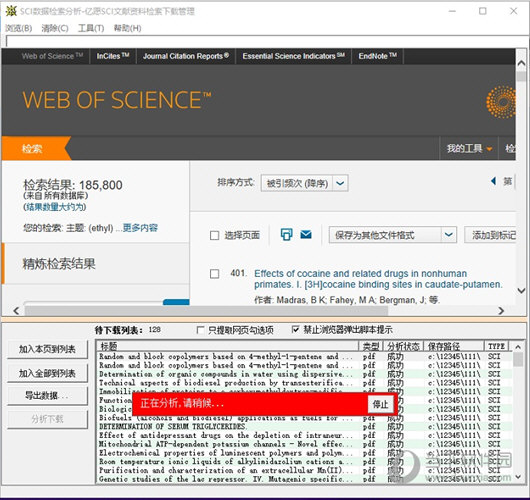Click download list scroll down arrow
The height and width of the screenshot is (500, 530).
coord(518,477)
